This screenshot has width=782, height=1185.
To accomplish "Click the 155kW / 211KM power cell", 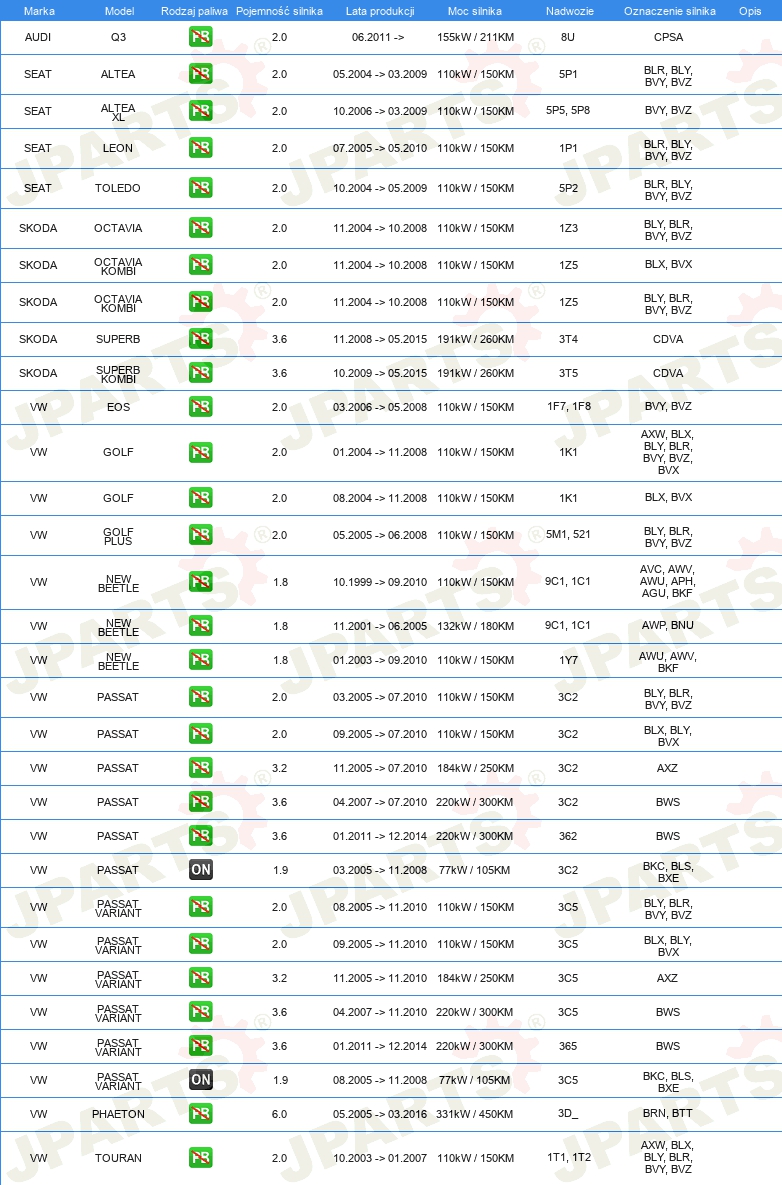I will click(x=476, y=37).
